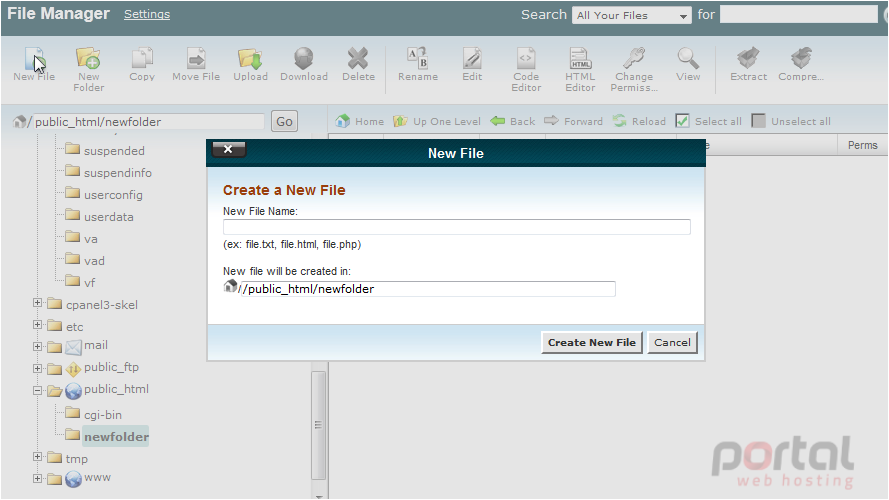The height and width of the screenshot is (500, 889).
Task: Navigate Forward in file list
Action: click(x=573, y=121)
